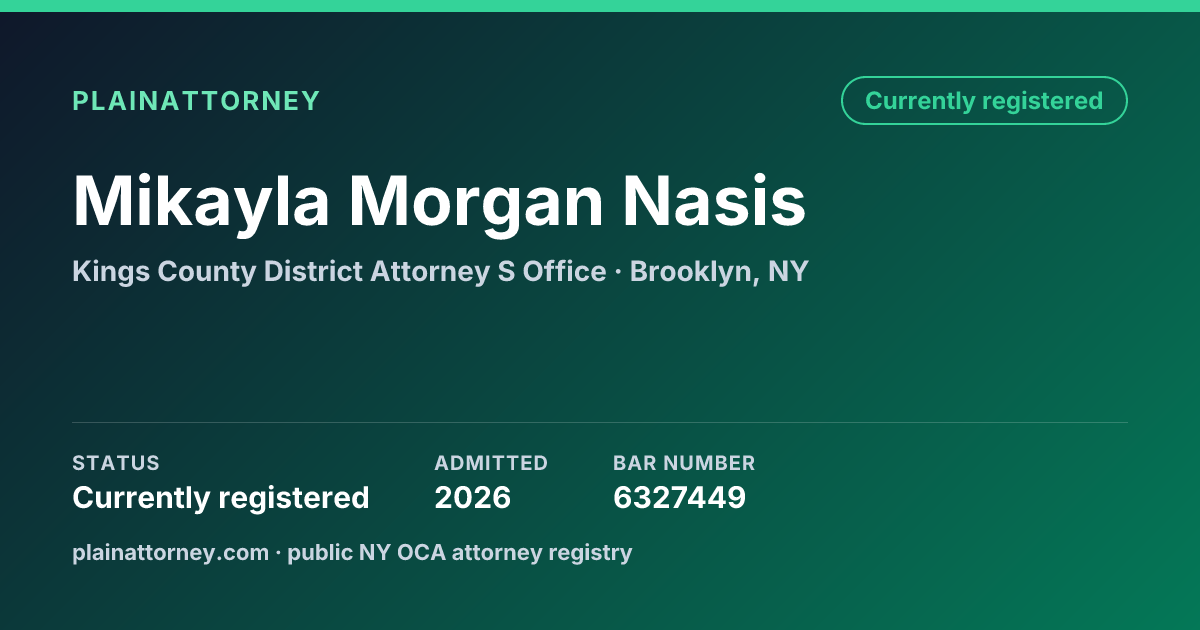The height and width of the screenshot is (630, 1200).
Task: Select the bar number 6327449
Action: [x=679, y=498]
